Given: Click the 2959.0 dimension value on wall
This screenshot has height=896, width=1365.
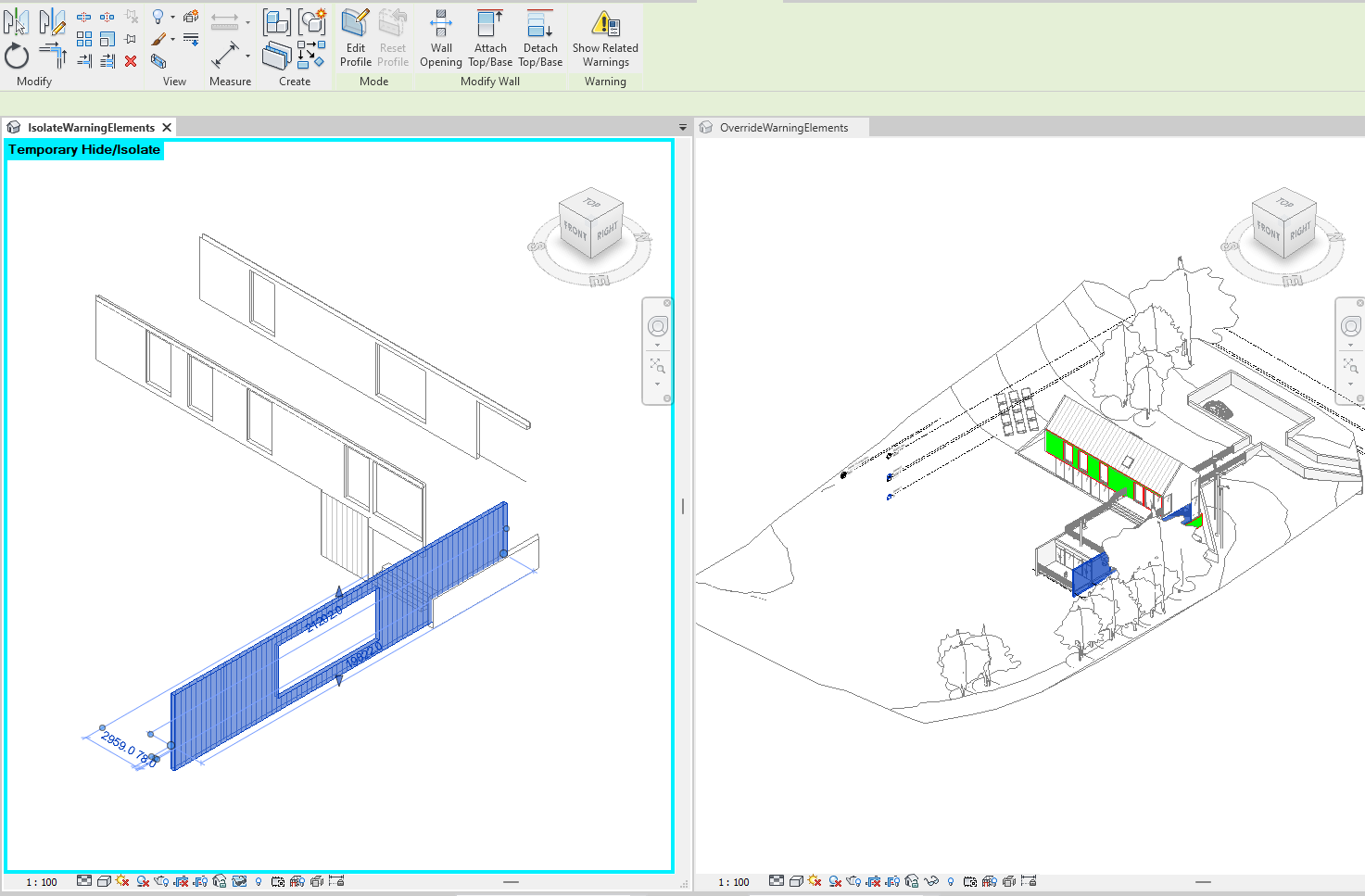Looking at the screenshot, I should coord(118,743).
